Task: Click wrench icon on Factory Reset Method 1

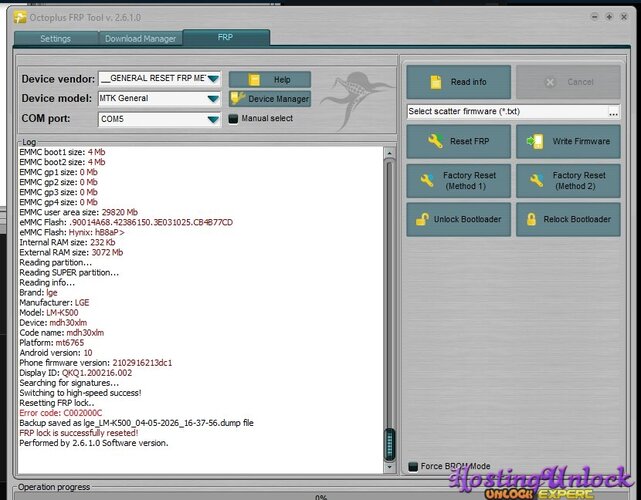Action: (427, 180)
